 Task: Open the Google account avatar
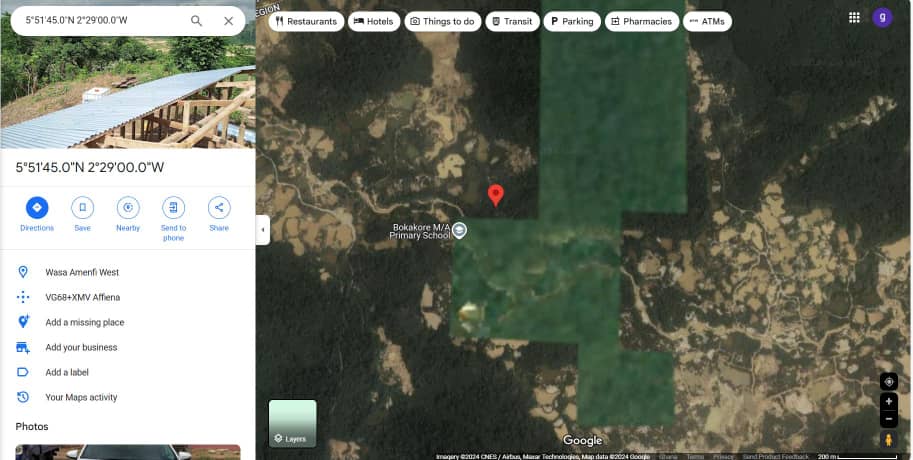[882, 17]
